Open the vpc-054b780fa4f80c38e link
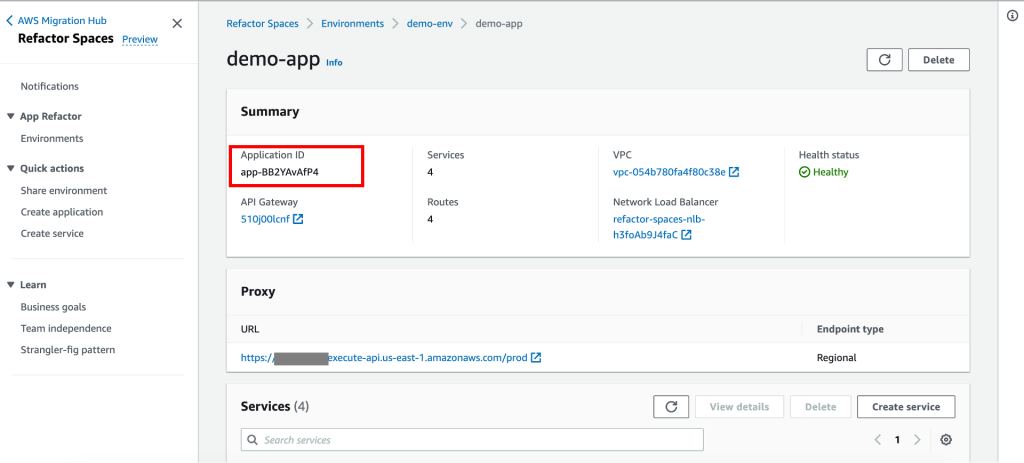 click(x=669, y=172)
